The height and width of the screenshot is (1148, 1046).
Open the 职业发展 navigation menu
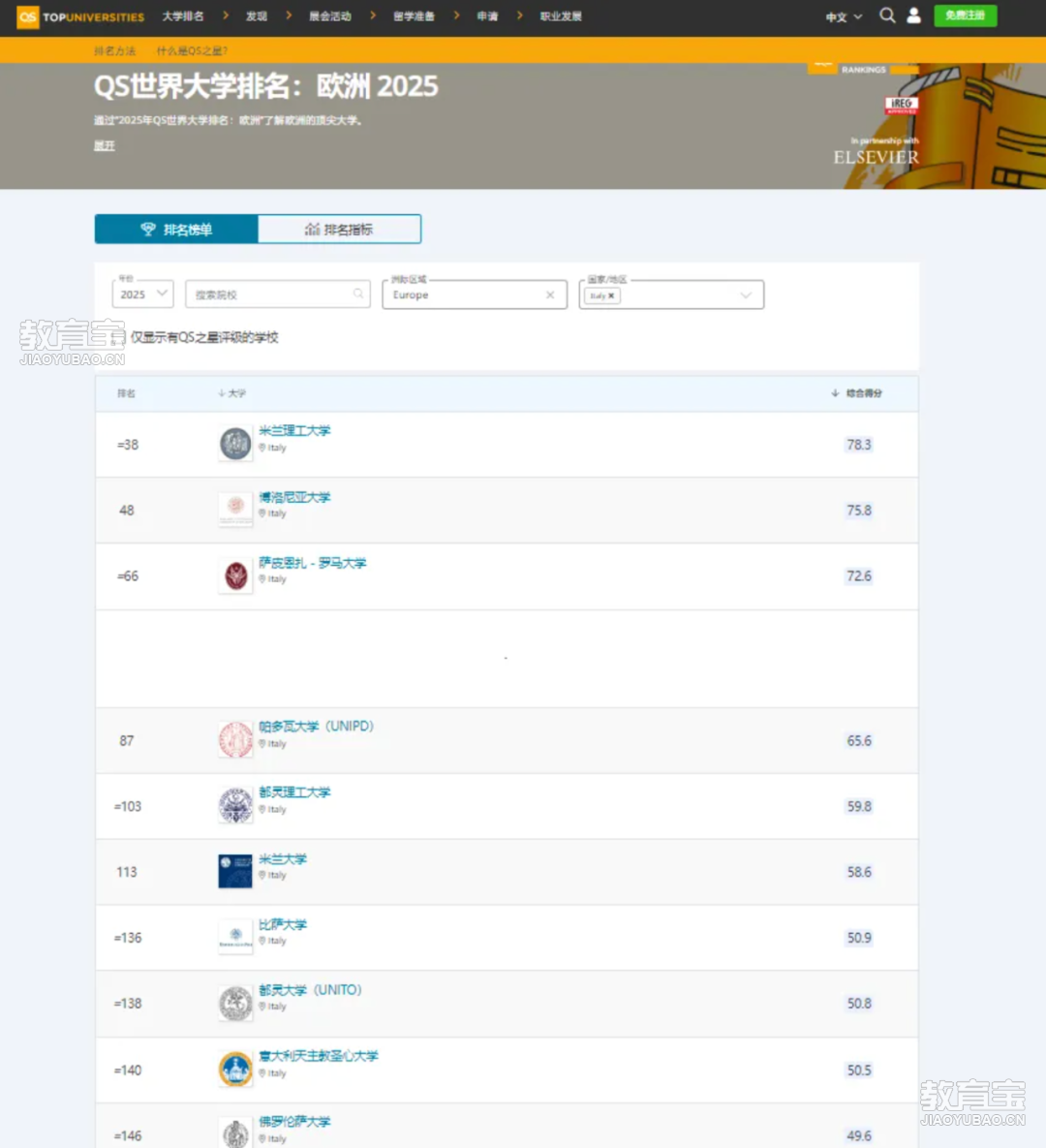click(561, 16)
